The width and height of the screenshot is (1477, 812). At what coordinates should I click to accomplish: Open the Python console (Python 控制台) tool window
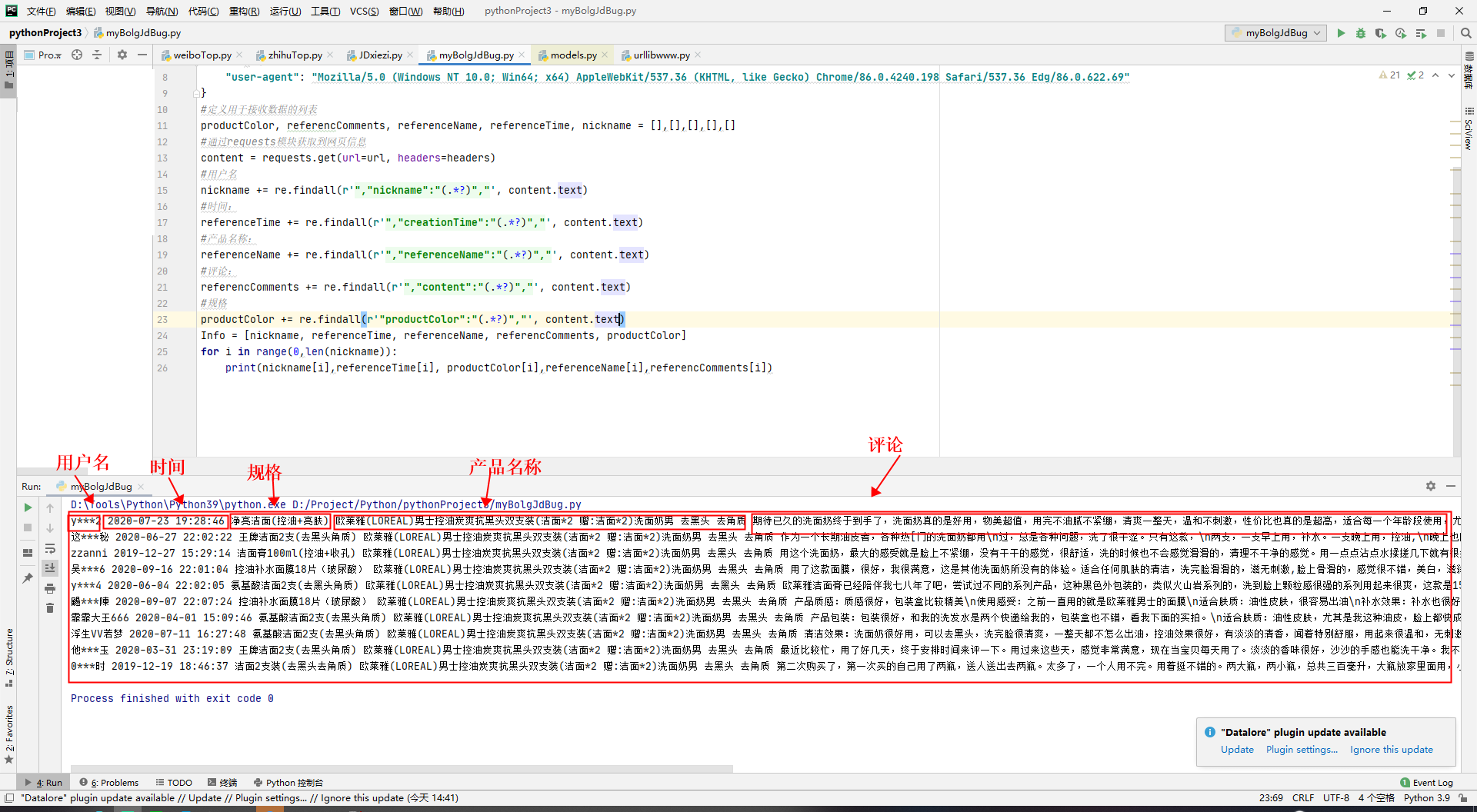(288, 783)
